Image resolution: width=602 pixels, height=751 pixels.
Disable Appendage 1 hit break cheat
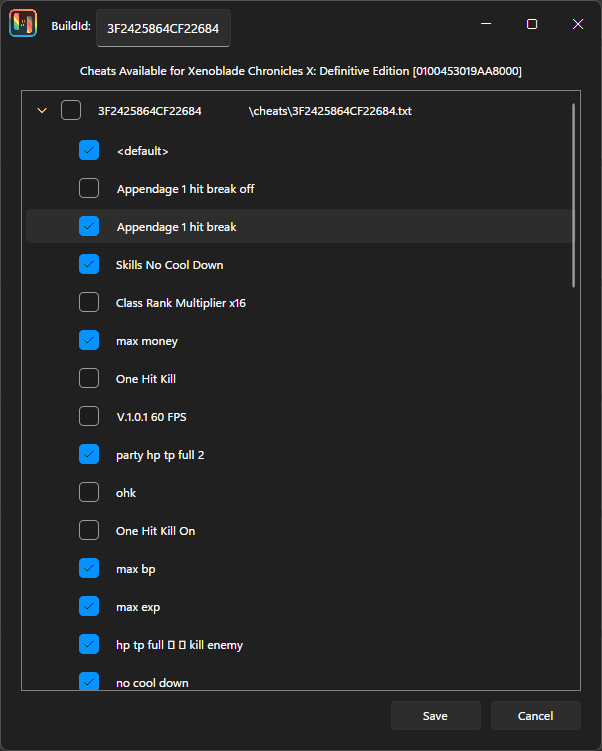89,226
